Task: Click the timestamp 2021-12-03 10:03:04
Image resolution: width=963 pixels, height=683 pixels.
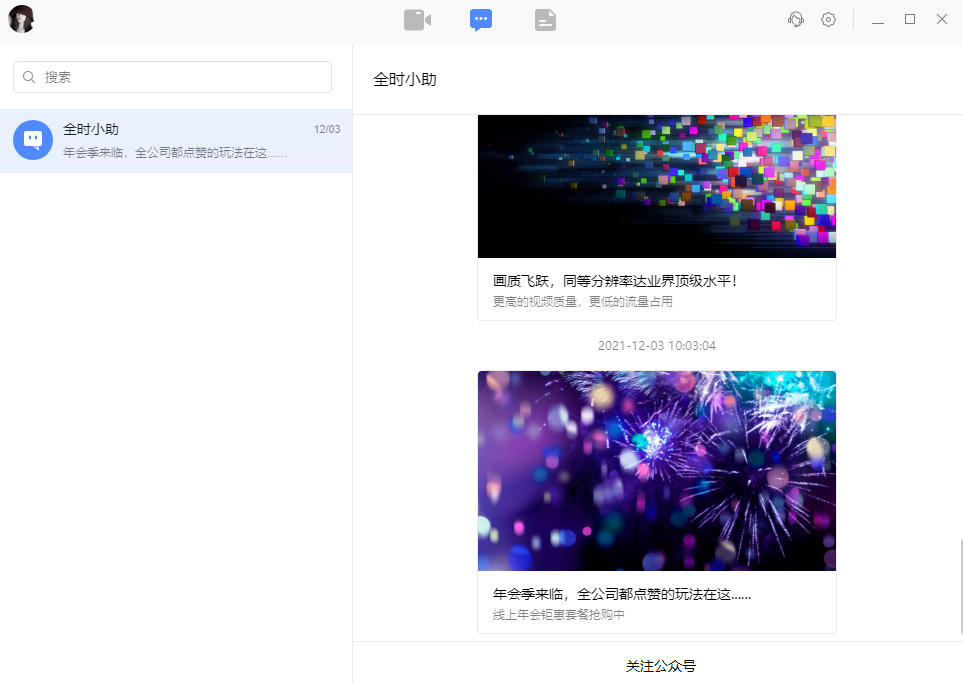Action: [x=657, y=345]
